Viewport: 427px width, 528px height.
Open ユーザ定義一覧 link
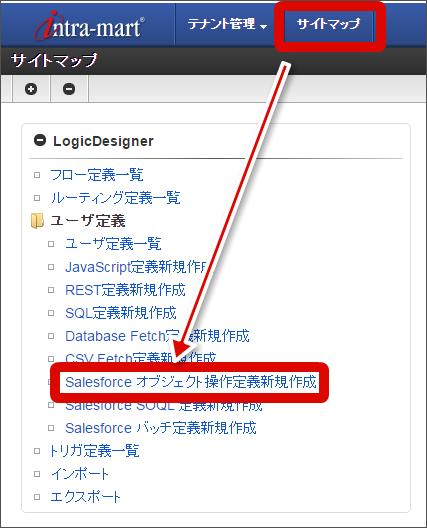coord(113,244)
